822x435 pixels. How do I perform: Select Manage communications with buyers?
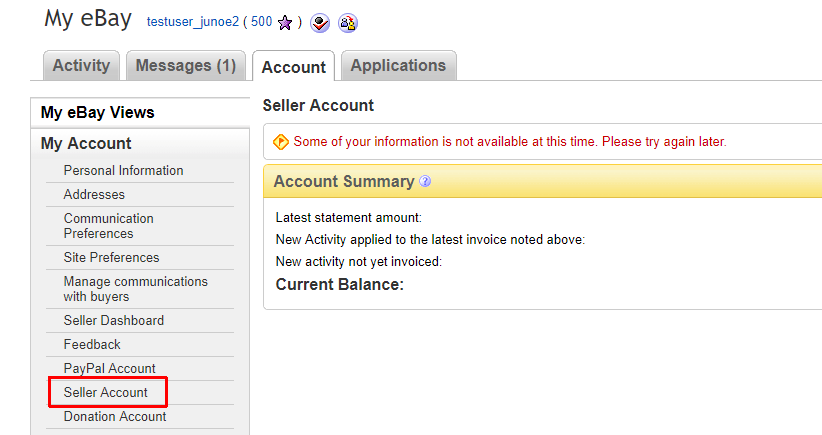pos(136,289)
